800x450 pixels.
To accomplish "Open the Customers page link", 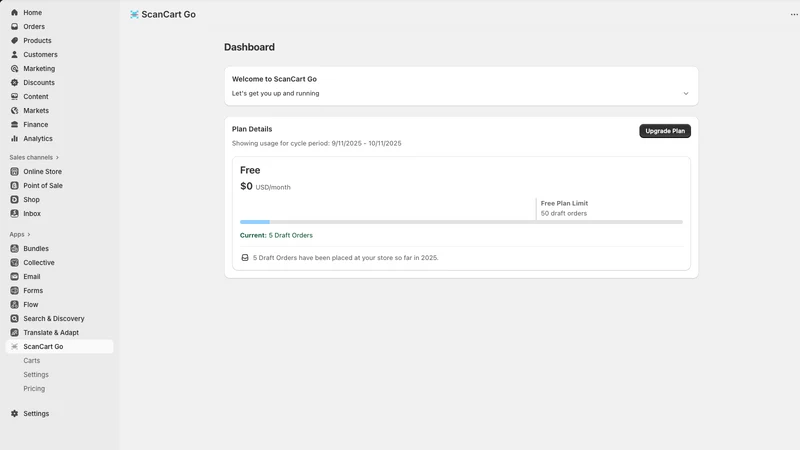I will pyautogui.click(x=40, y=55).
